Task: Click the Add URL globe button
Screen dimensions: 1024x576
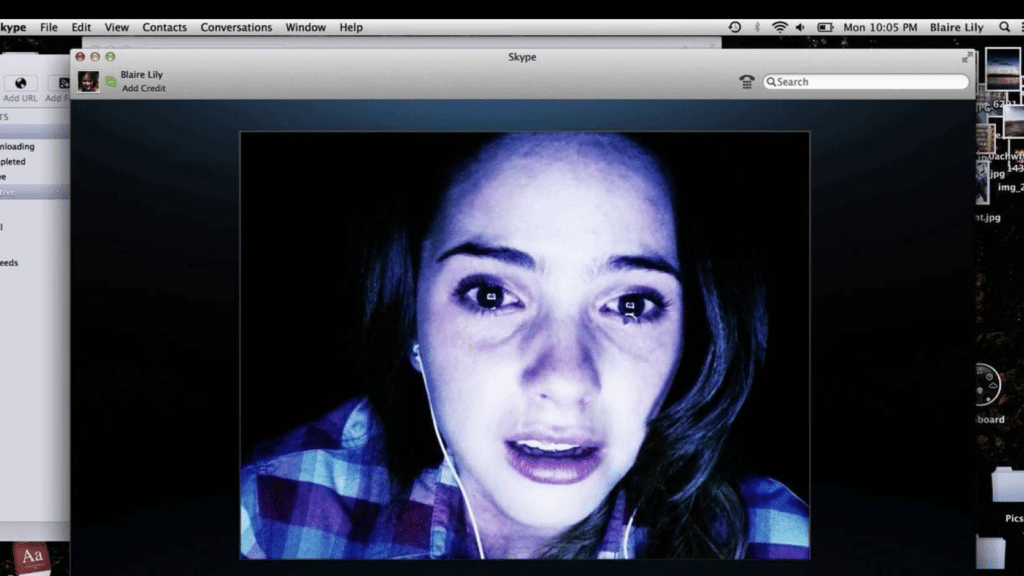Action: click(x=20, y=84)
